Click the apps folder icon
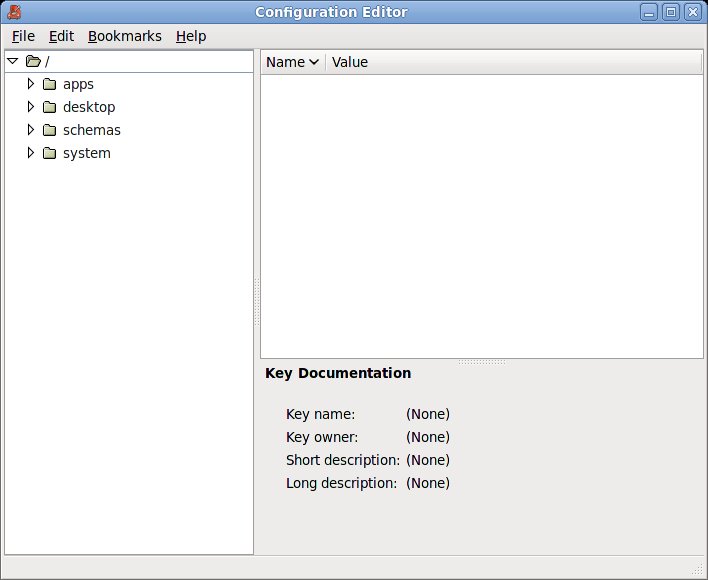 point(49,84)
